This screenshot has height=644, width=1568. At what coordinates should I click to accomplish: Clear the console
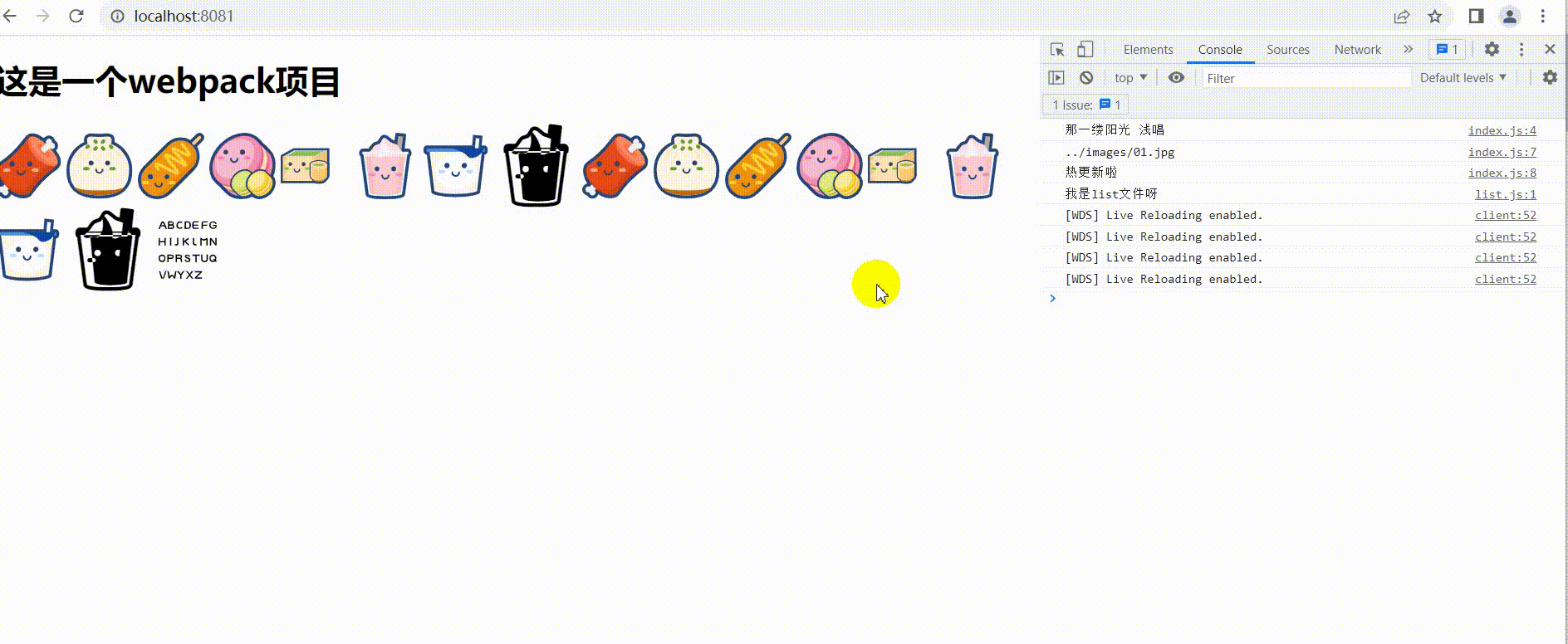coord(1086,77)
